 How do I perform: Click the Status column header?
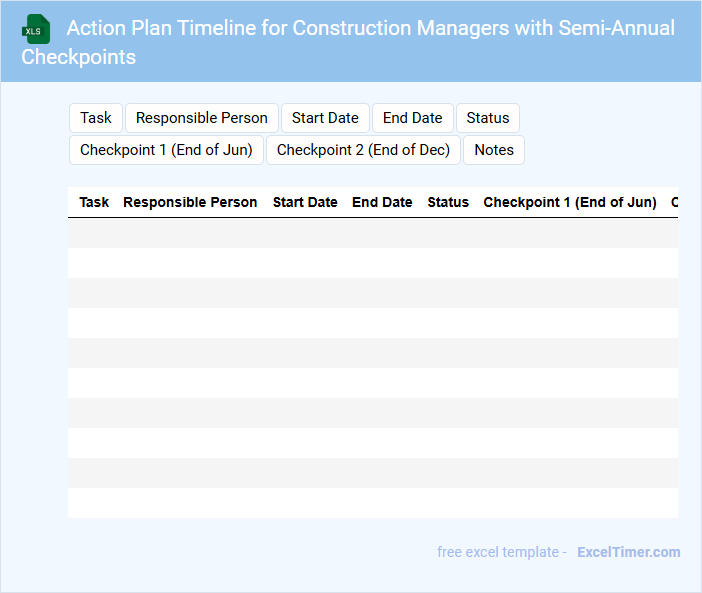coord(448,202)
